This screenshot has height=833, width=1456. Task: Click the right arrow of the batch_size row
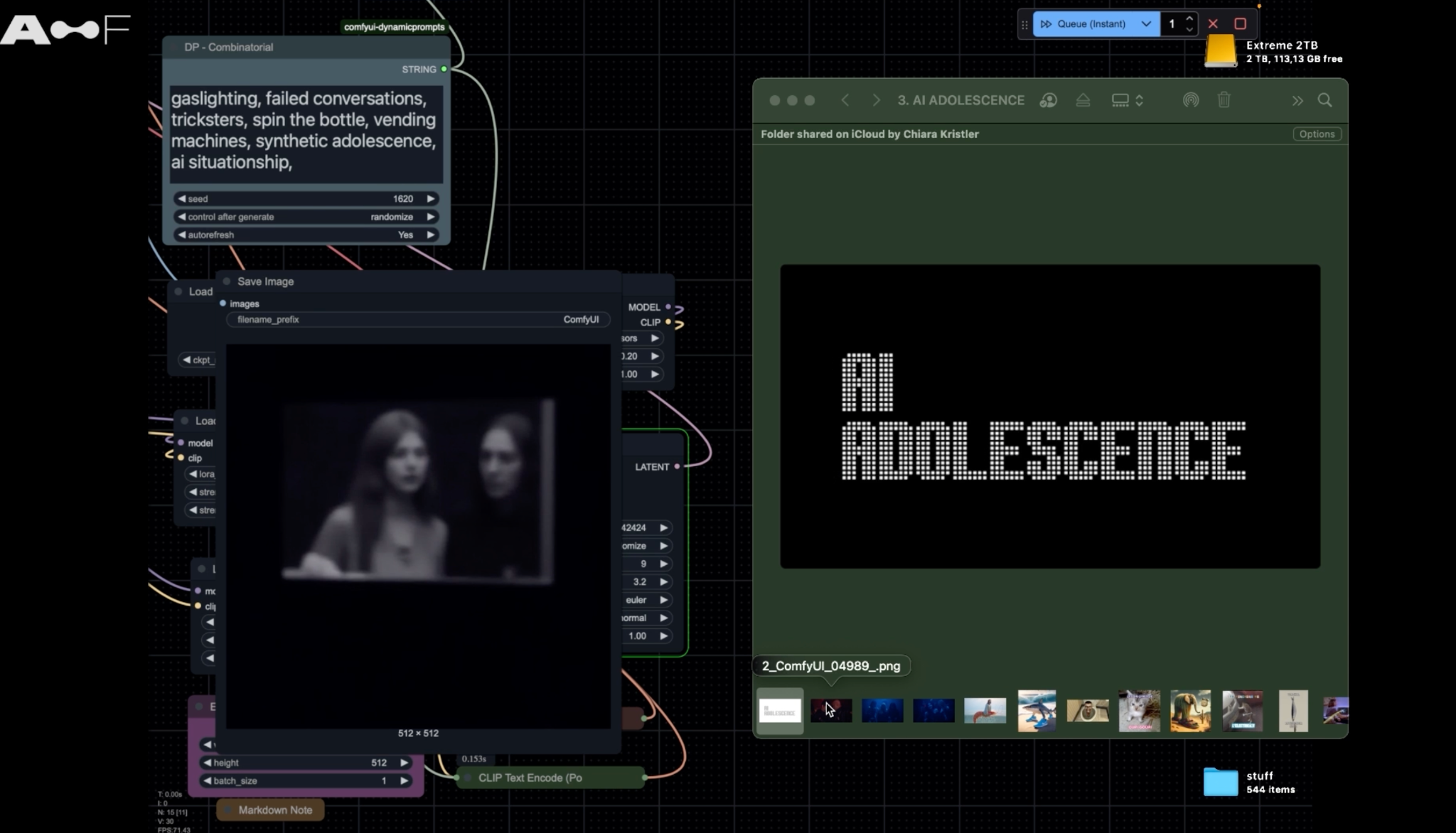click(404, 780)
